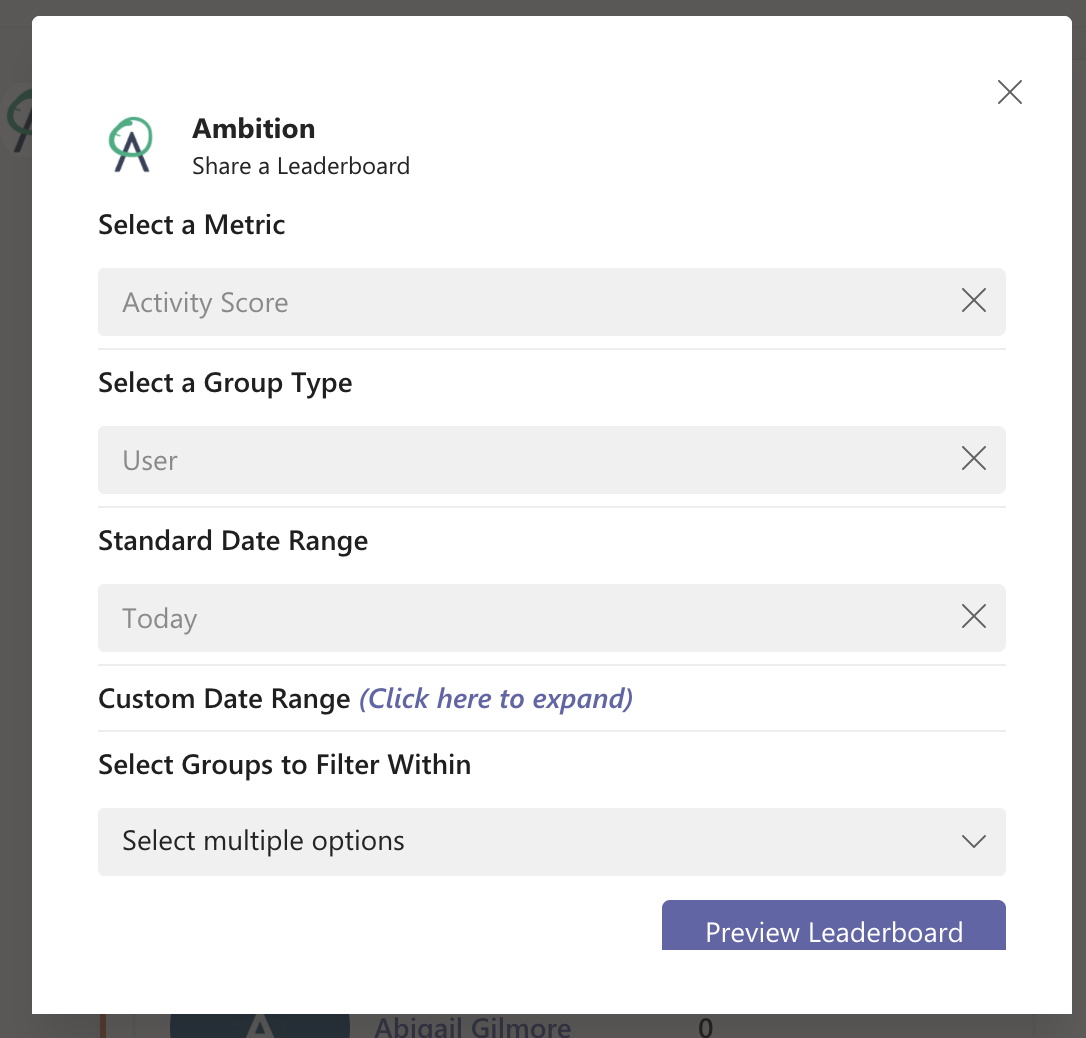Open the User group type field

point(520,460)
